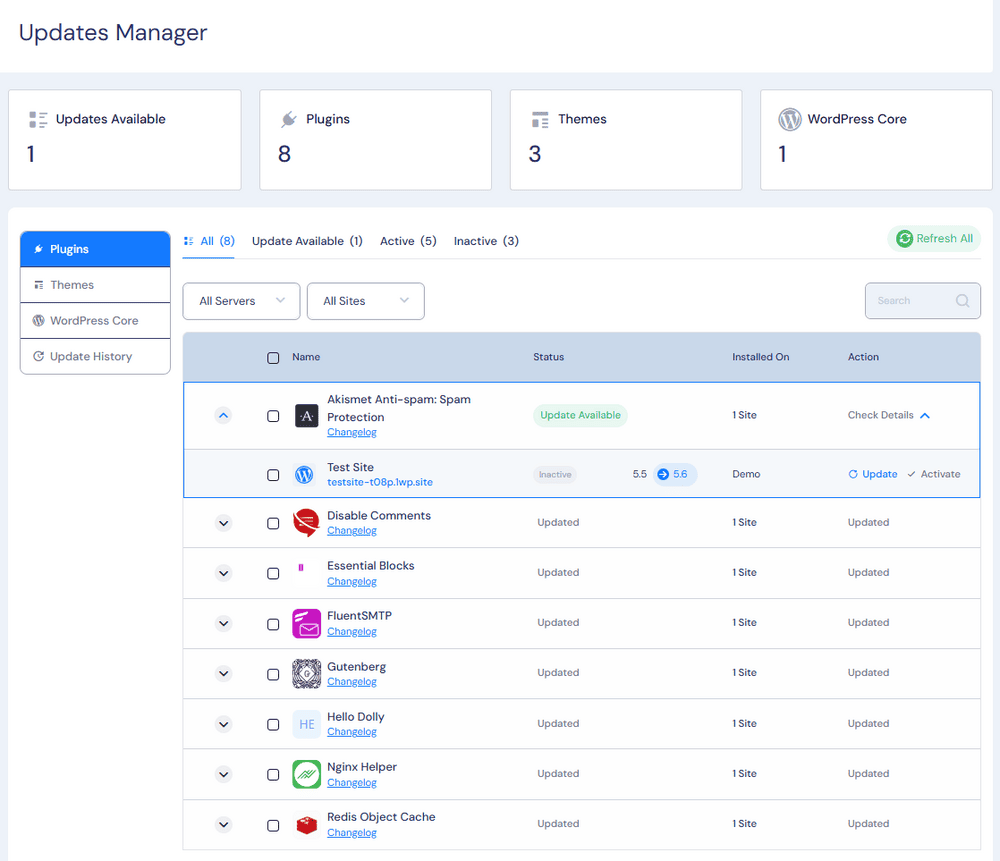Tick the Gutenberg checkbox
Screen dimensions: 1000x861
click(273, 674)
